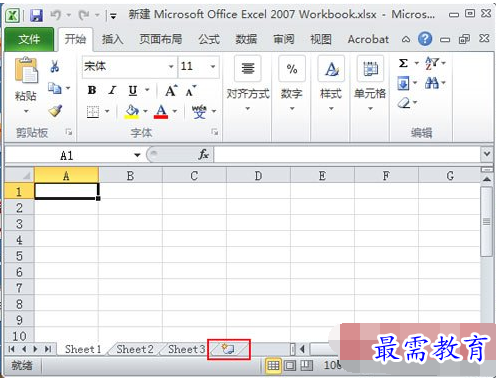Click the Redo arrow icon

point(84,15)
